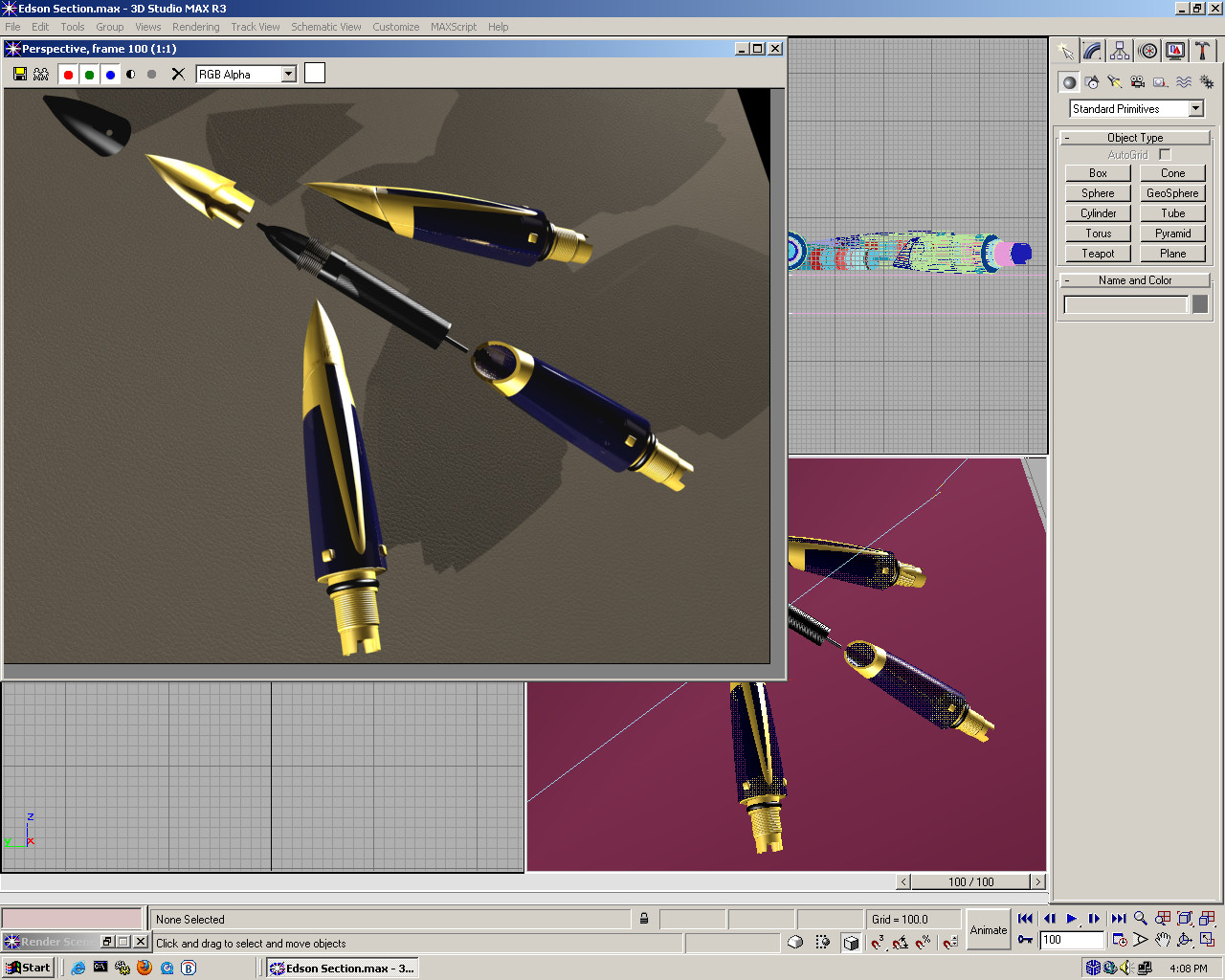Toggle the blue channel display

[110, 75]
